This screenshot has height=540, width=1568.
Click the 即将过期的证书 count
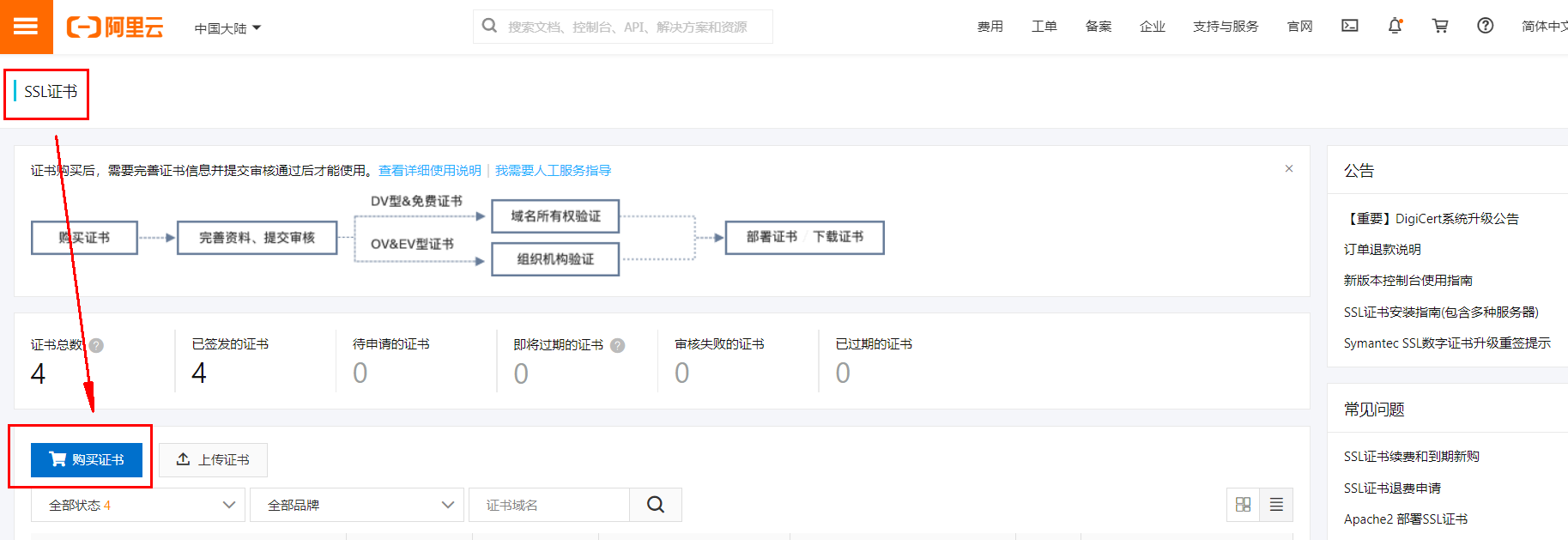click(x=521, y=374)
